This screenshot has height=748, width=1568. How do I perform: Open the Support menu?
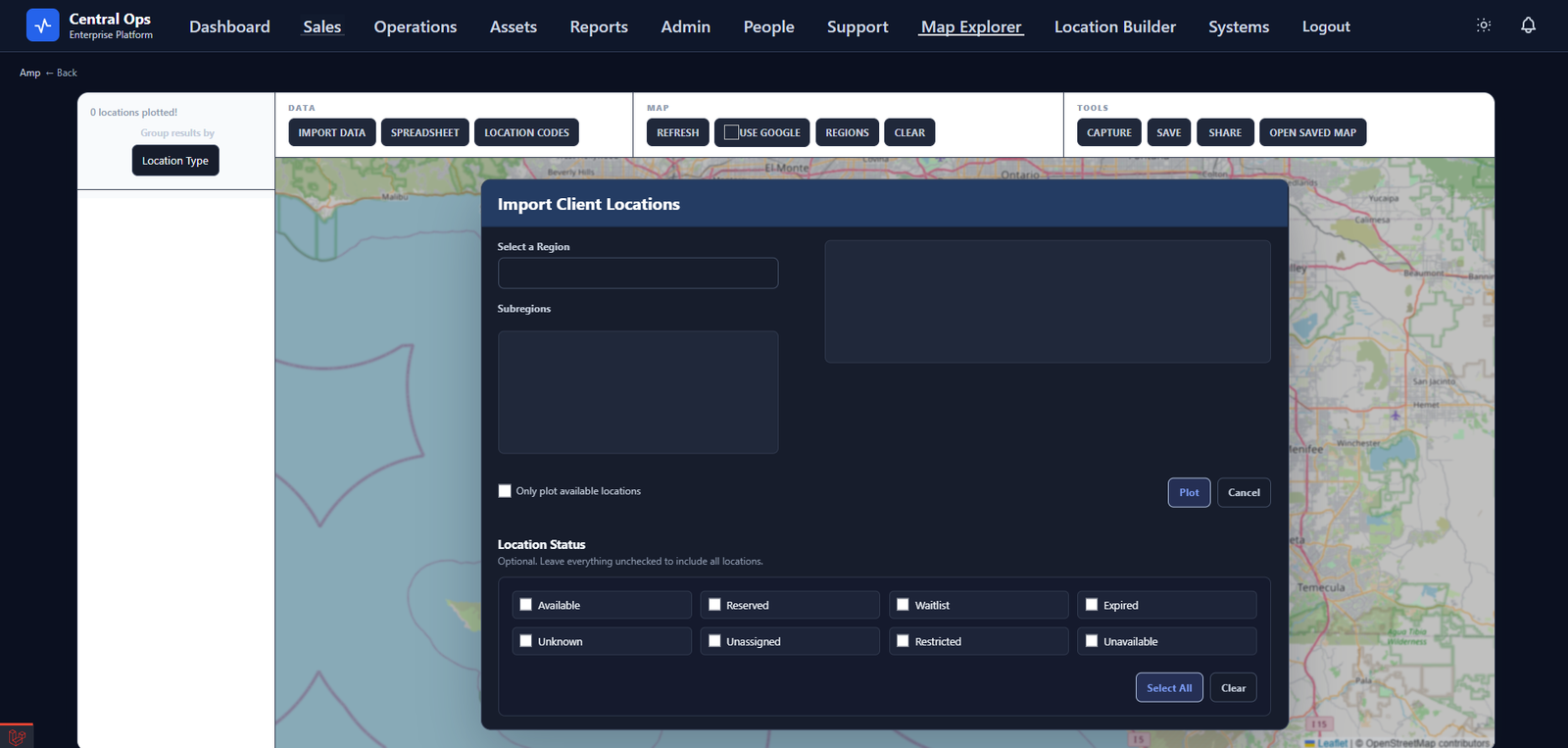pyautogui.click(x=857, y=26)
